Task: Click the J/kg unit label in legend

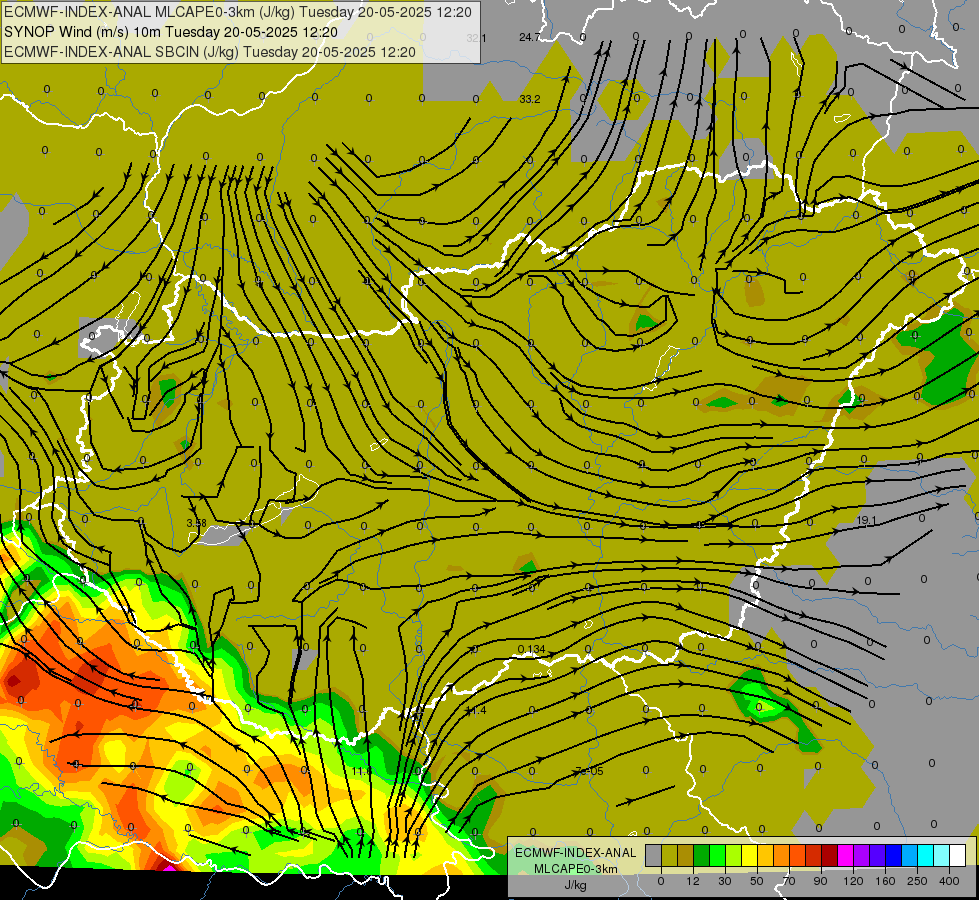Action: click(x=575, y=885)
